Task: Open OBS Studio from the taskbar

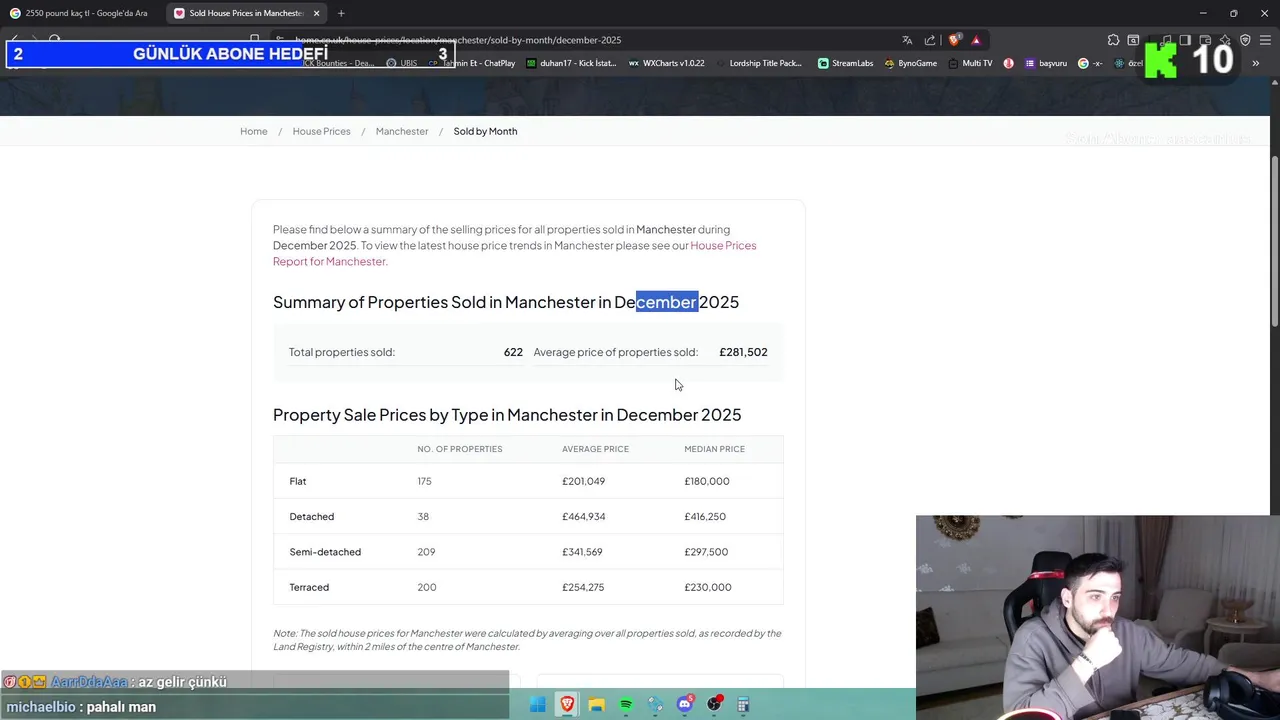Action: tap(714, 704)
